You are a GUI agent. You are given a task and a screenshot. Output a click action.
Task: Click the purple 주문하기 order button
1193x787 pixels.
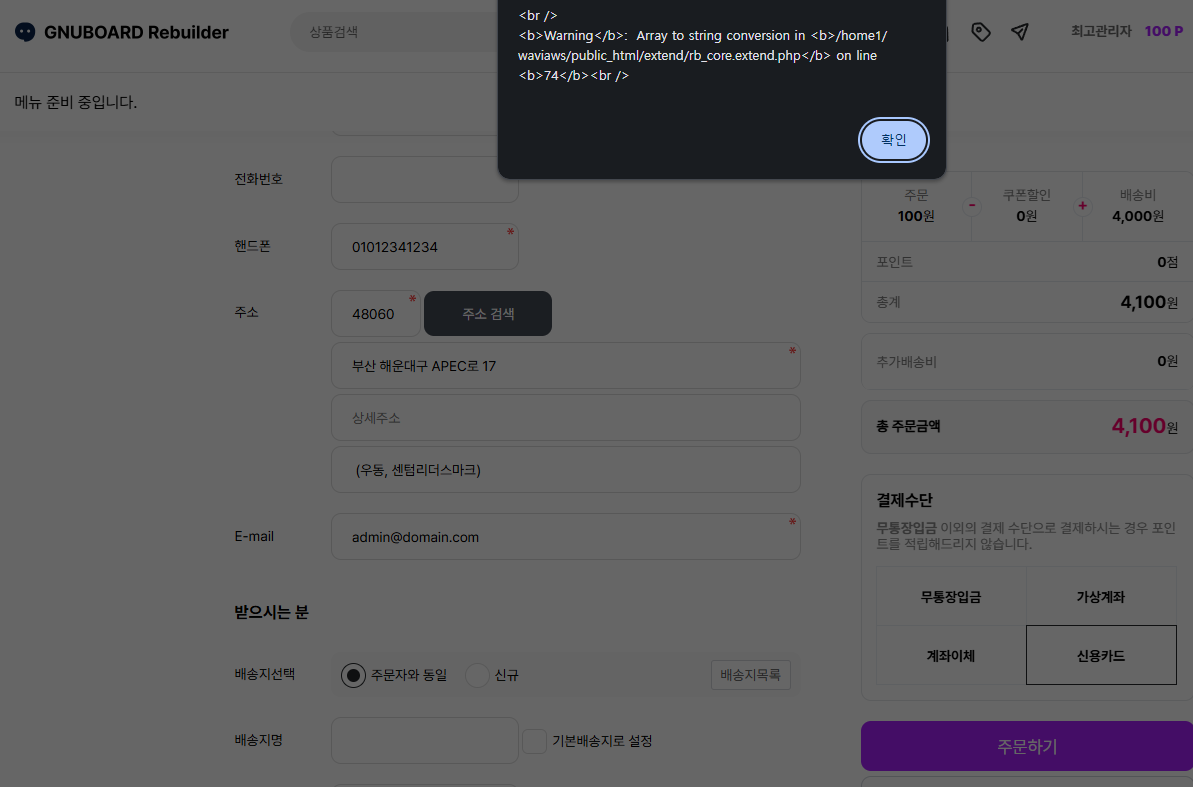click(1027, 747)
